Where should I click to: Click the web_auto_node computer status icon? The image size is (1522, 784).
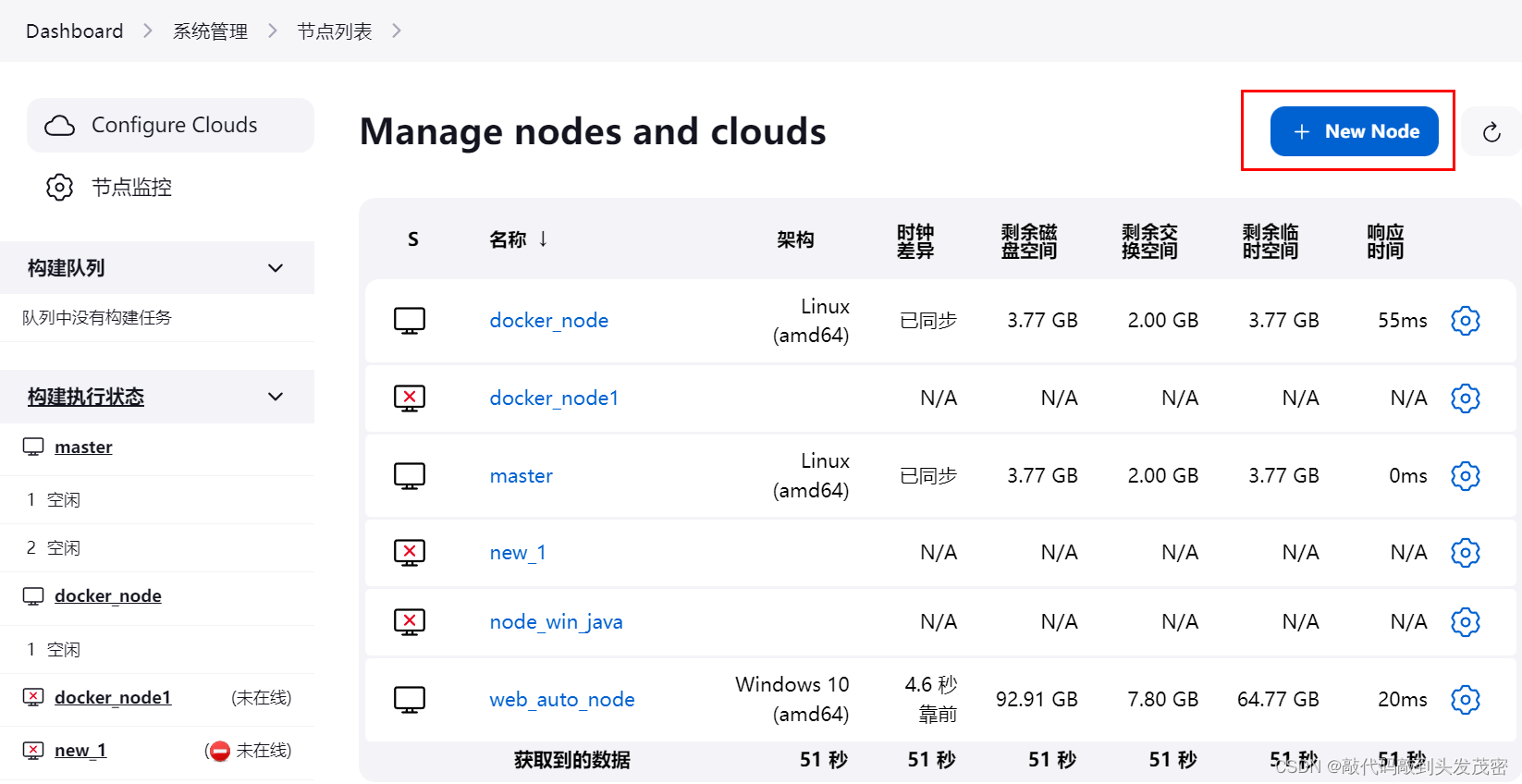pos(410,700)
